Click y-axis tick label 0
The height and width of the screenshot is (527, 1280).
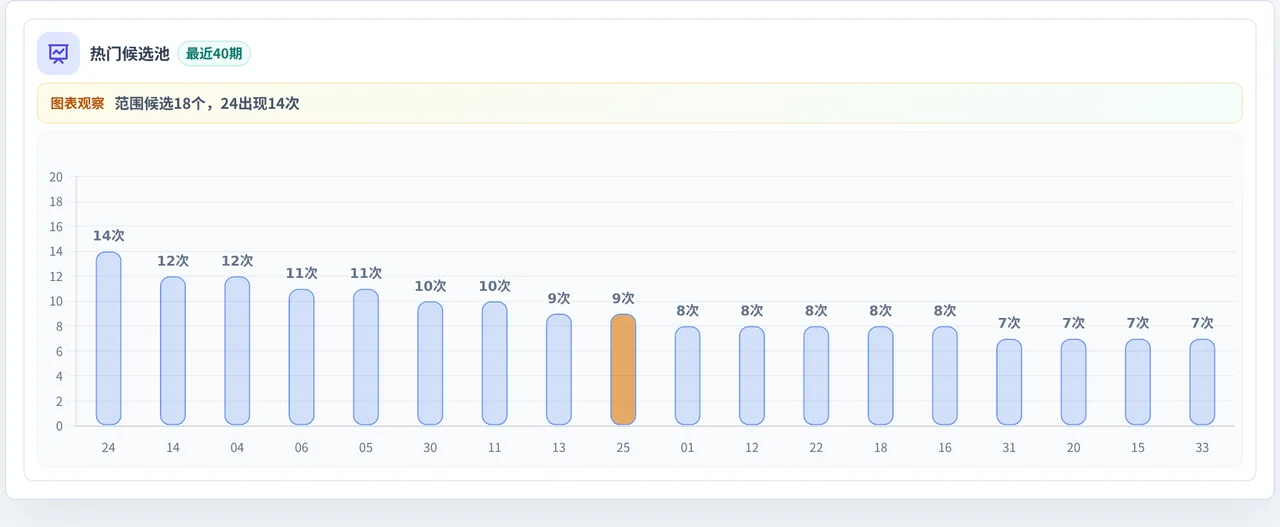click(60, 426)
